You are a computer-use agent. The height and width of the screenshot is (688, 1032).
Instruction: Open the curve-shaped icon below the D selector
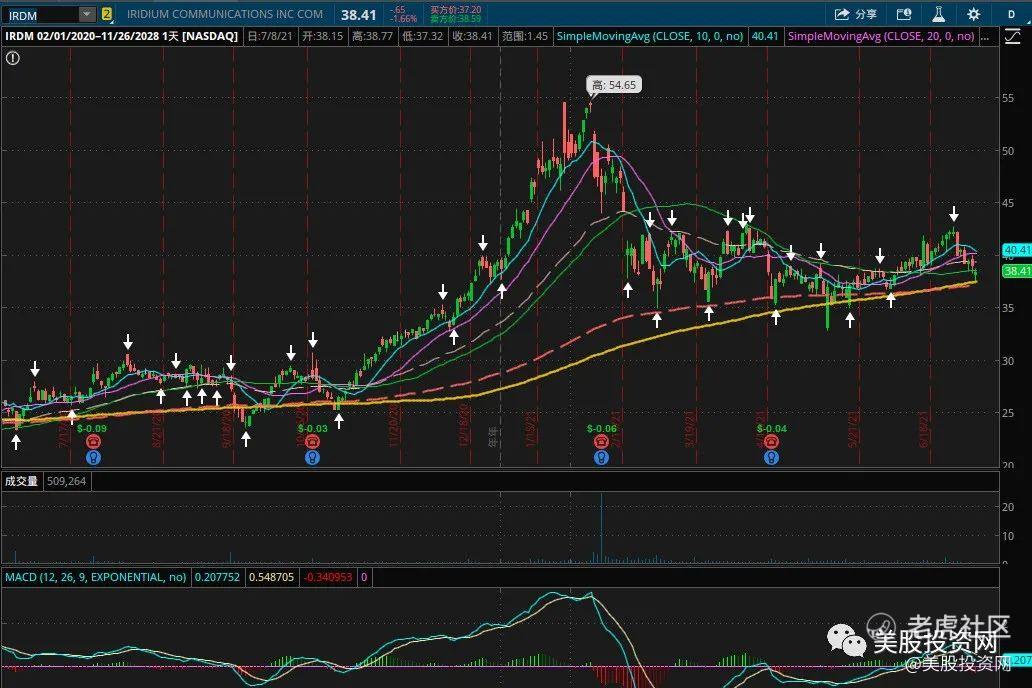pos(1012,37)
